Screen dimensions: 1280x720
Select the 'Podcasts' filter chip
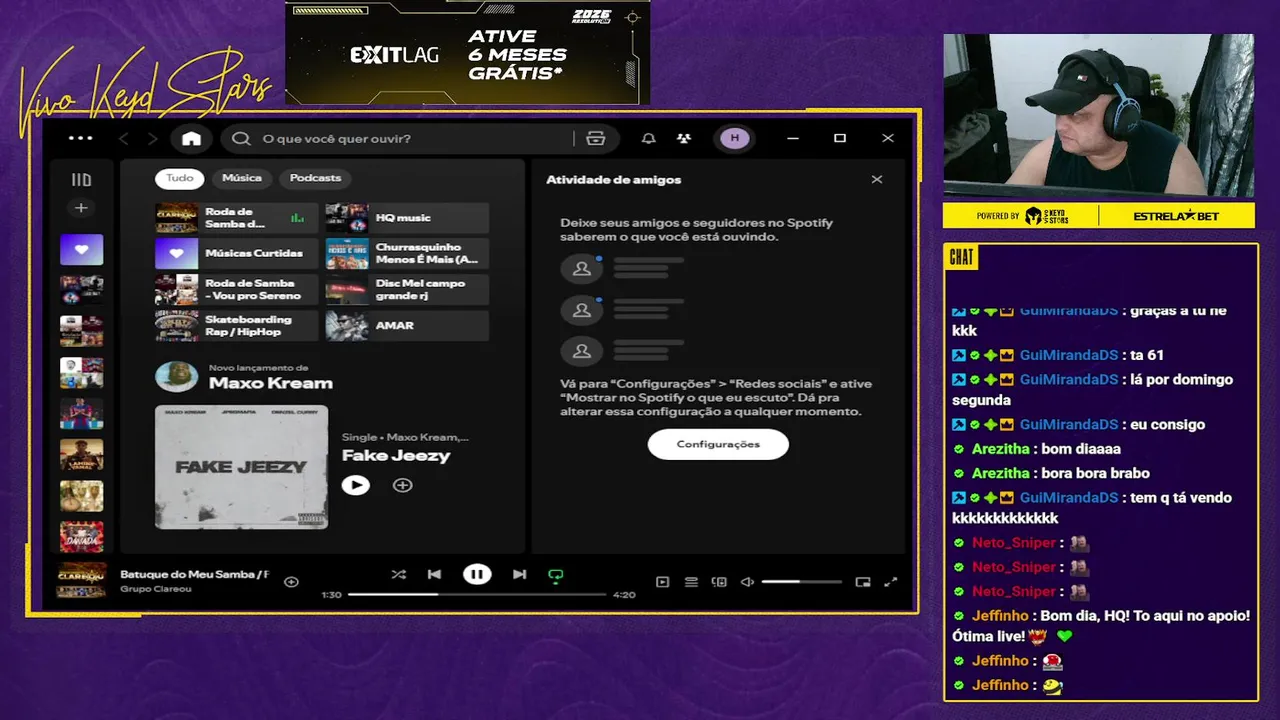coord(315,178)
